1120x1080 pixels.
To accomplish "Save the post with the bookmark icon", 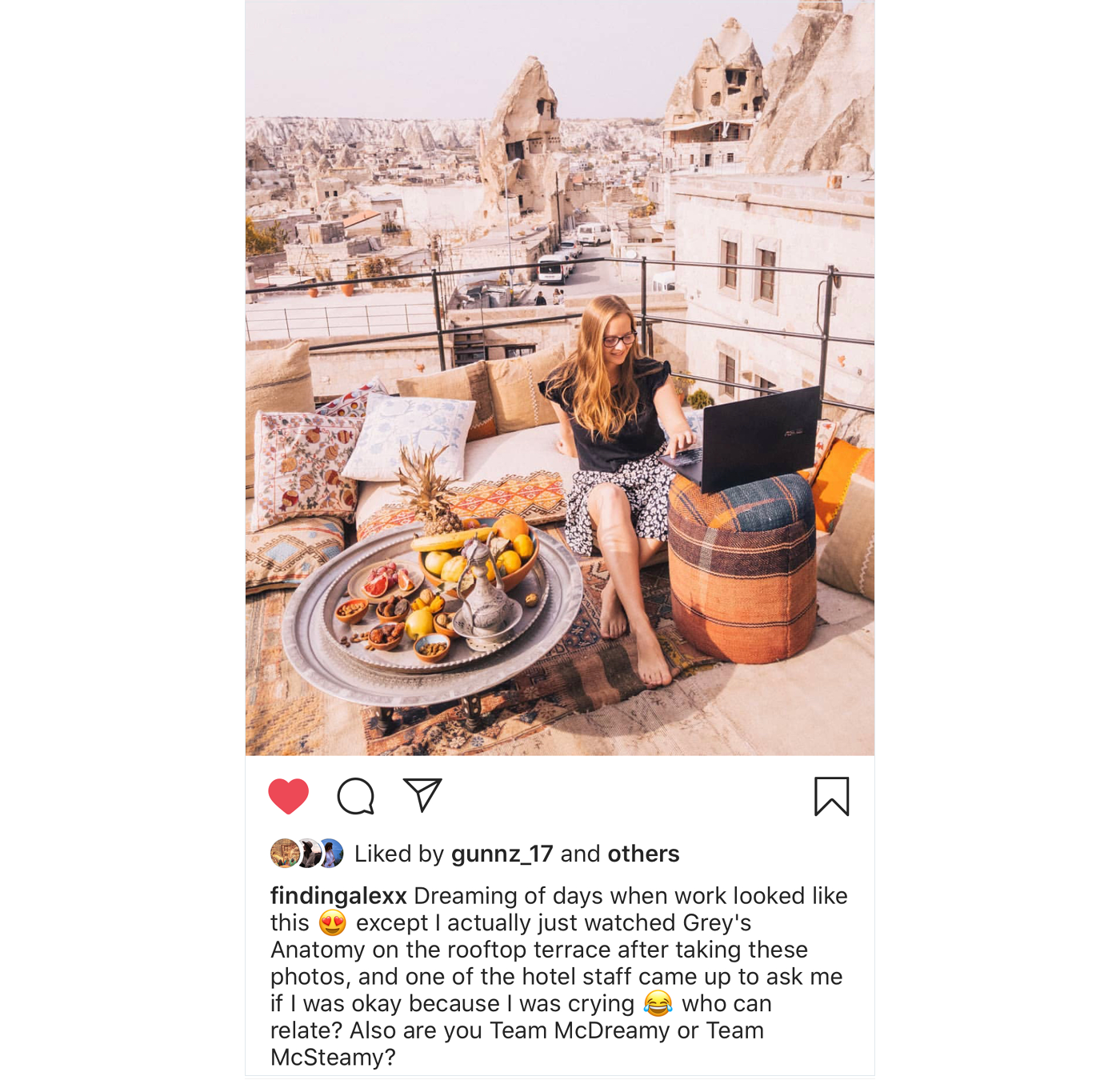I will tap(832, 796).
